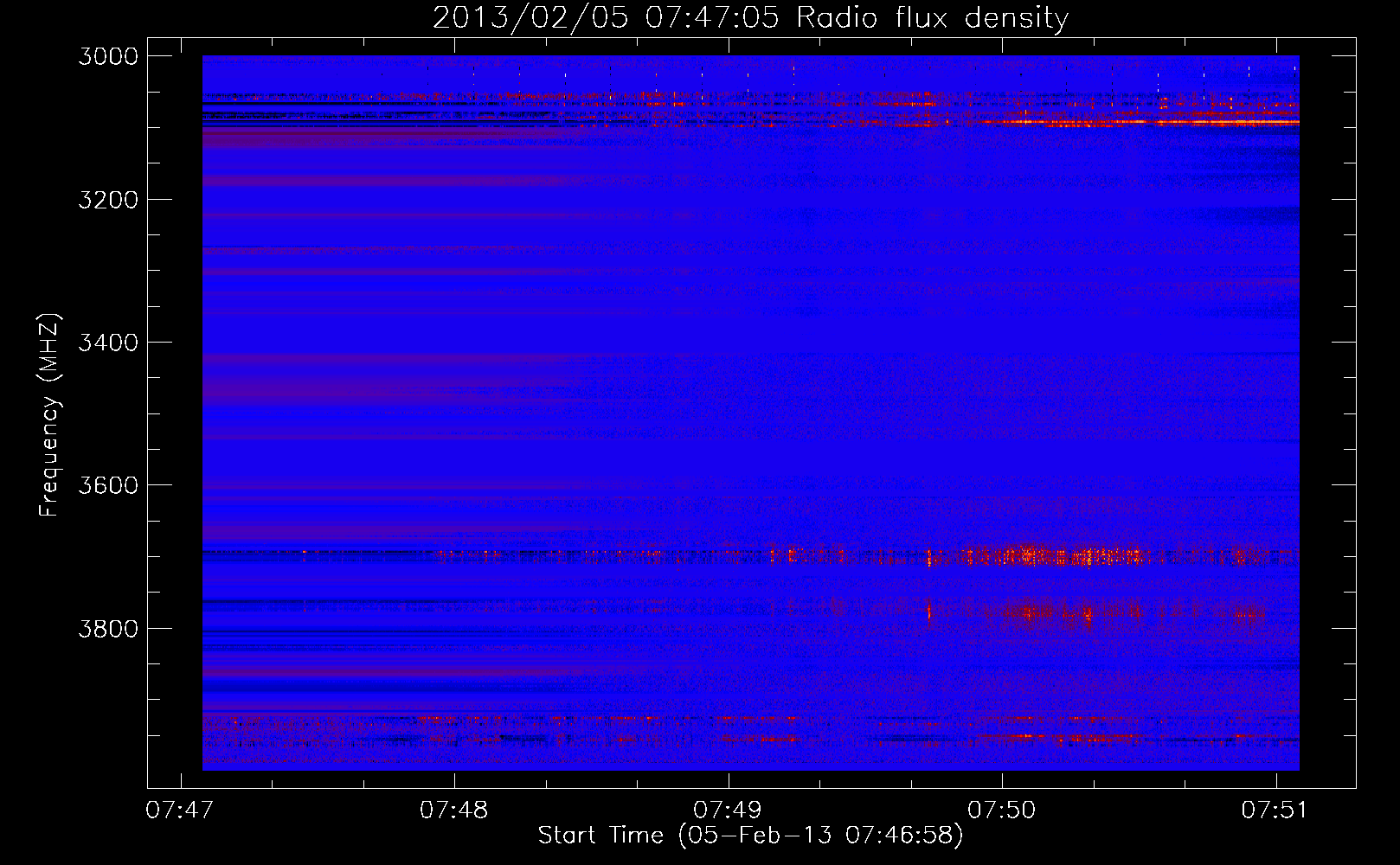Screen dimensions: 1400x865
Task: Click the 07:47 time tick label
Action: [180, 811]
